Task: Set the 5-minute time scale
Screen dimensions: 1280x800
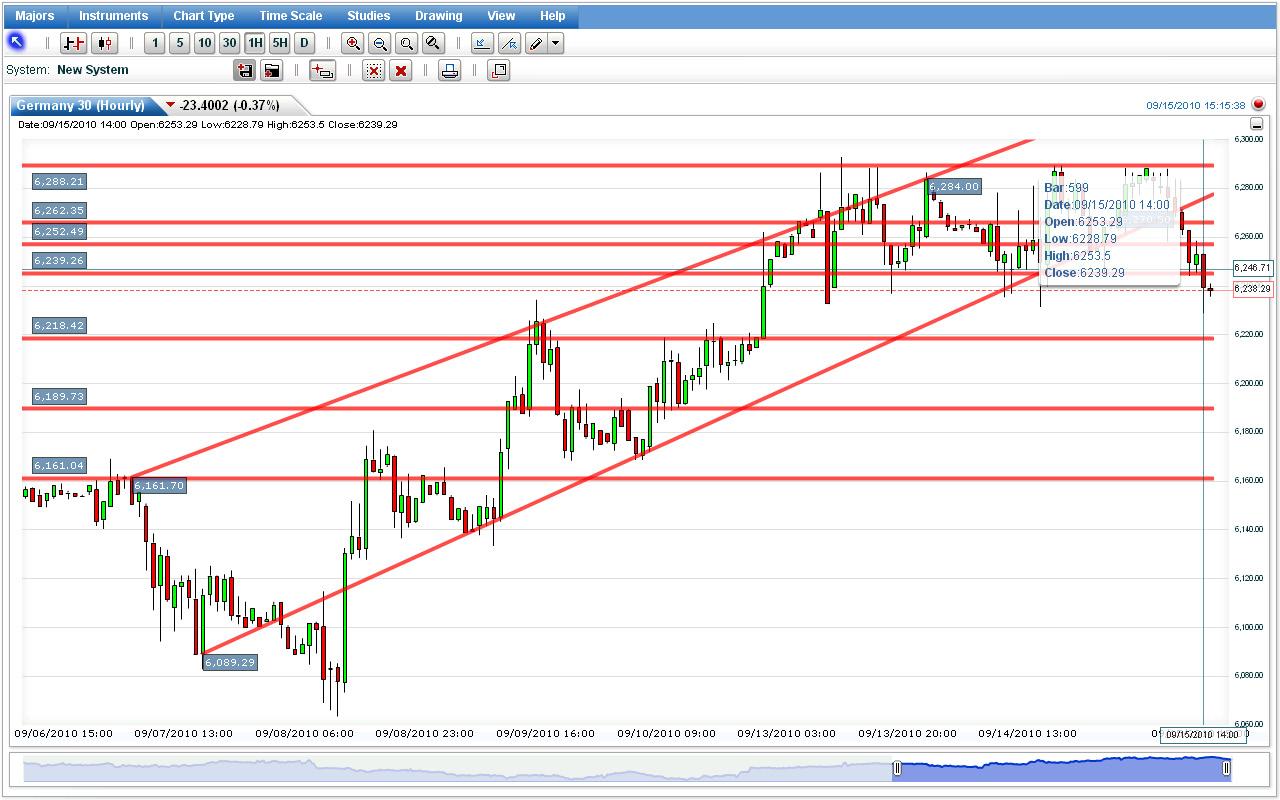Action: [179, 43]
